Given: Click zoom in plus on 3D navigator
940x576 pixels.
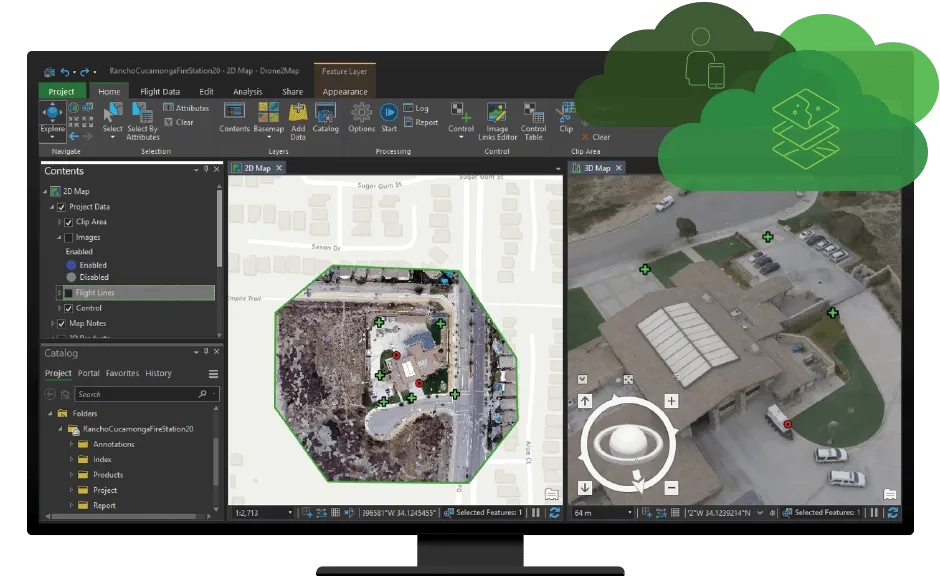Looking at the screenshot, I should 671,401.
